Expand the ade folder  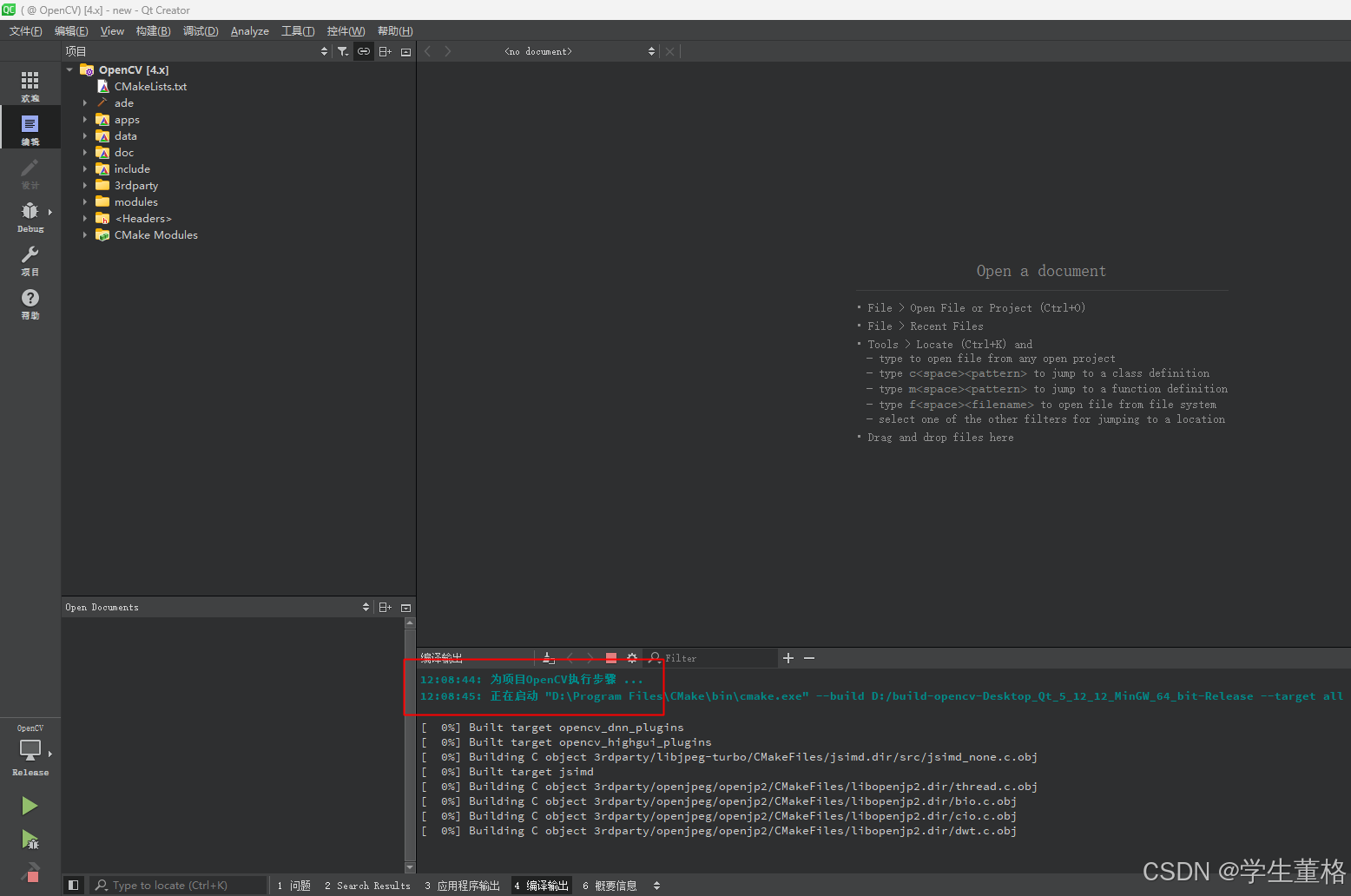(85, 102)
